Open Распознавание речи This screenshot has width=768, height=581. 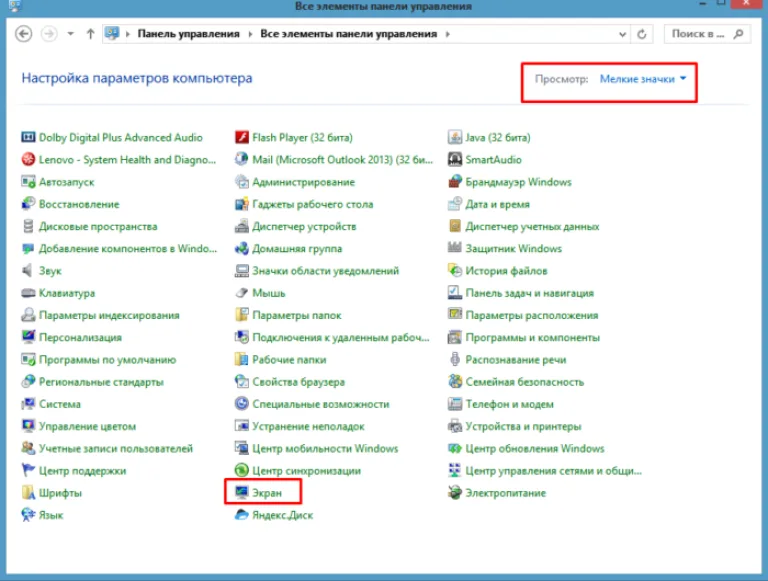pyautogui.click(x=515, y=360)
